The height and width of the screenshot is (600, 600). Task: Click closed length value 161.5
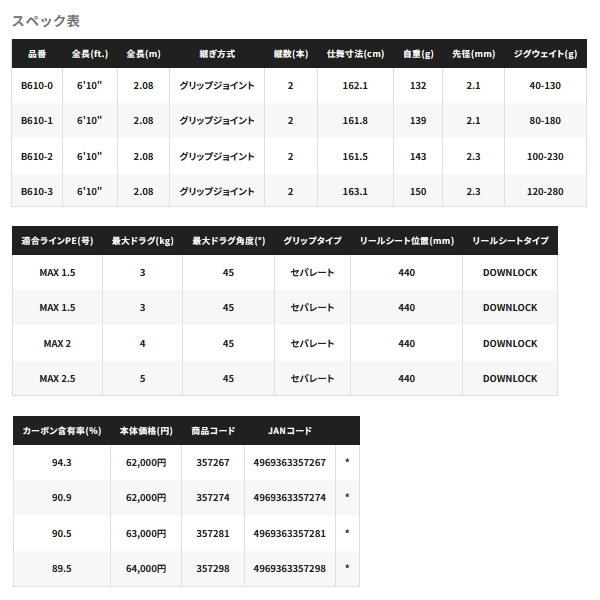355,157
